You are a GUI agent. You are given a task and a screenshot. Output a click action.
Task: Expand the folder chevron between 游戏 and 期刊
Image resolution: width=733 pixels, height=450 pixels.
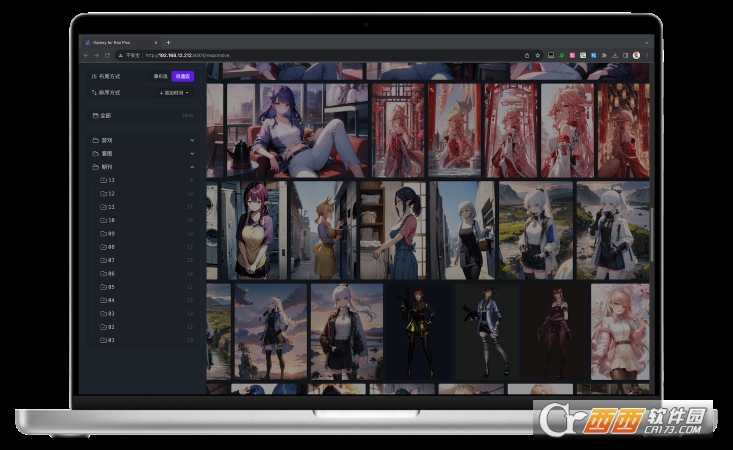point(192,153)
